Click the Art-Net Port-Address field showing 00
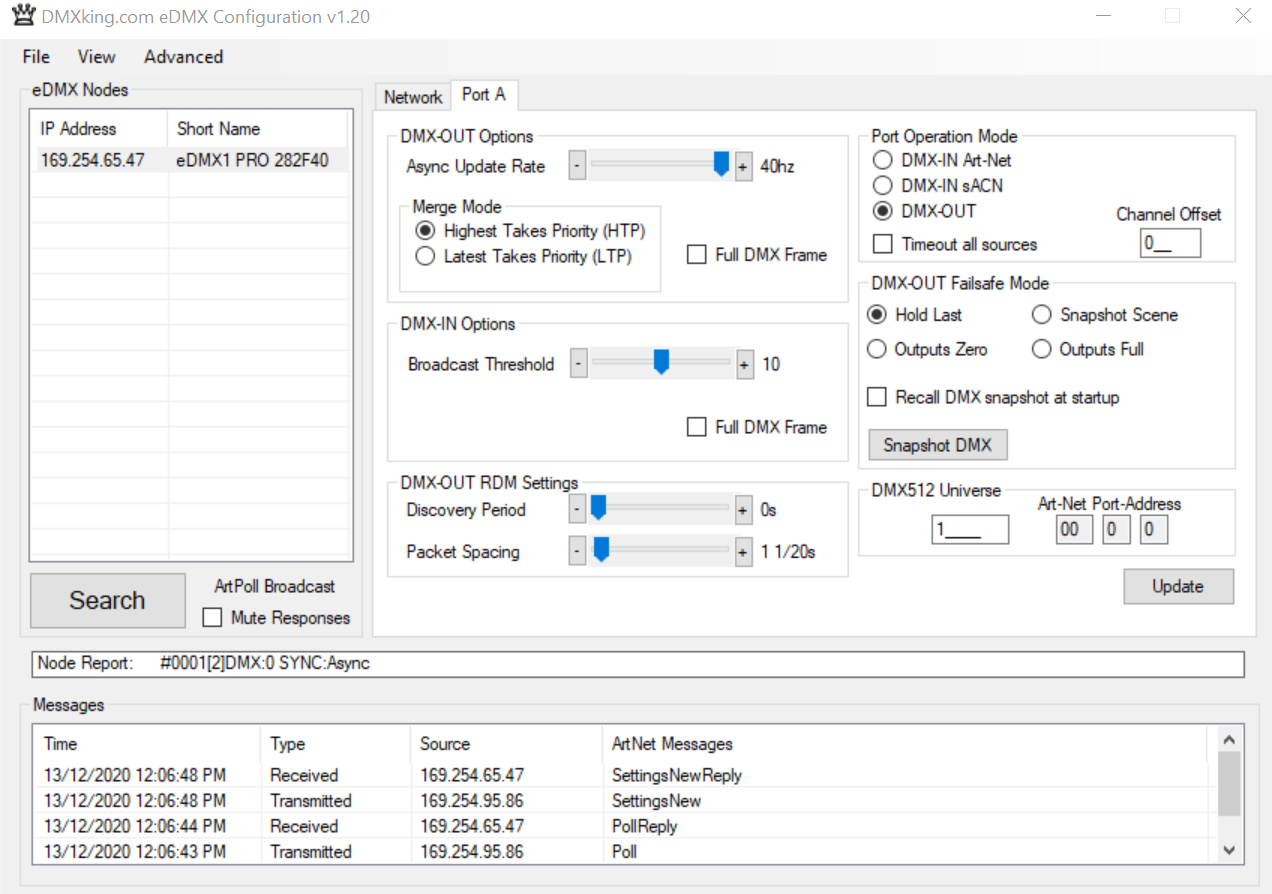This screenshot has height=894, width=1272. click(1074, 529)
